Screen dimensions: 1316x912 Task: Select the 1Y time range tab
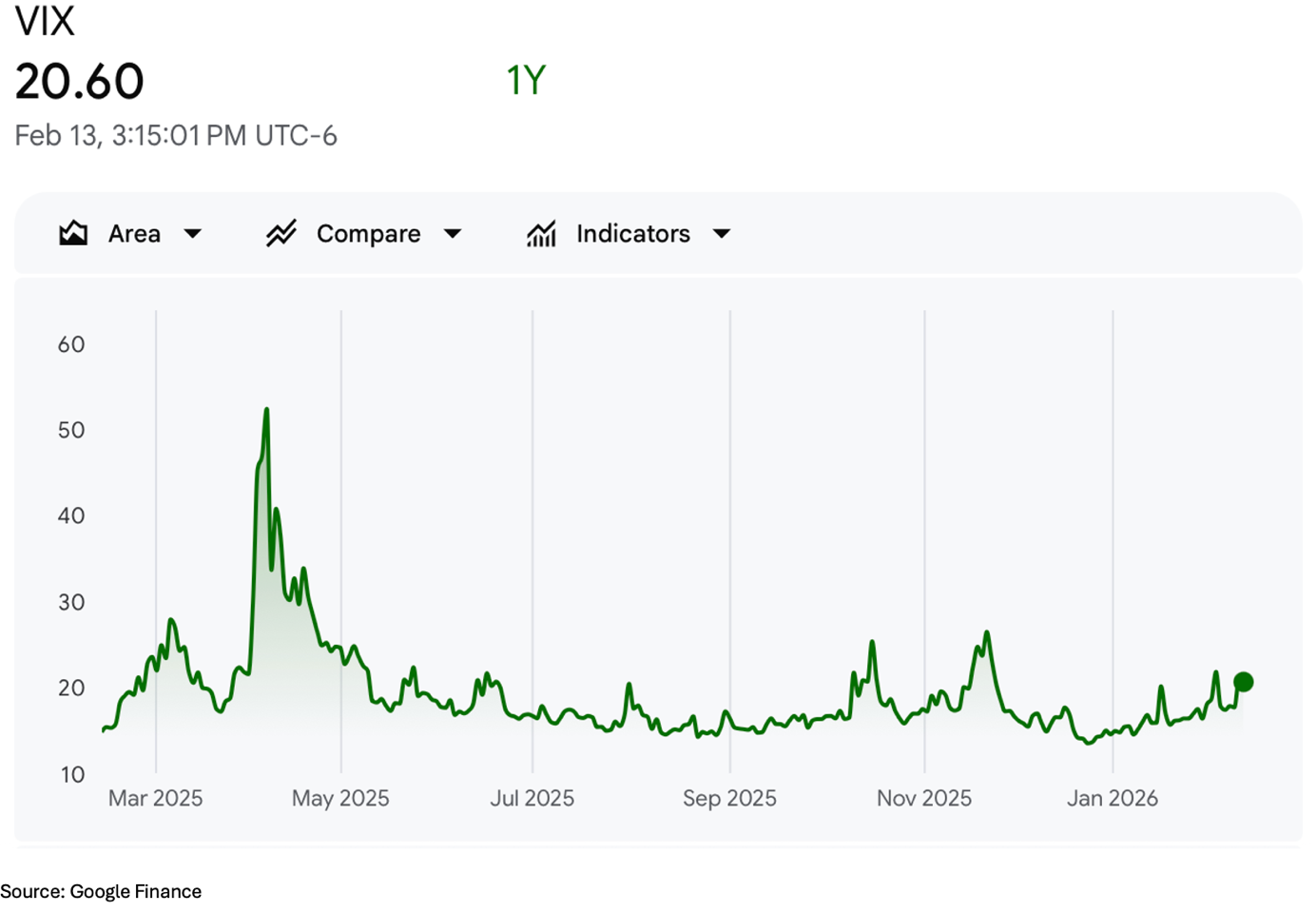point(526,81)
